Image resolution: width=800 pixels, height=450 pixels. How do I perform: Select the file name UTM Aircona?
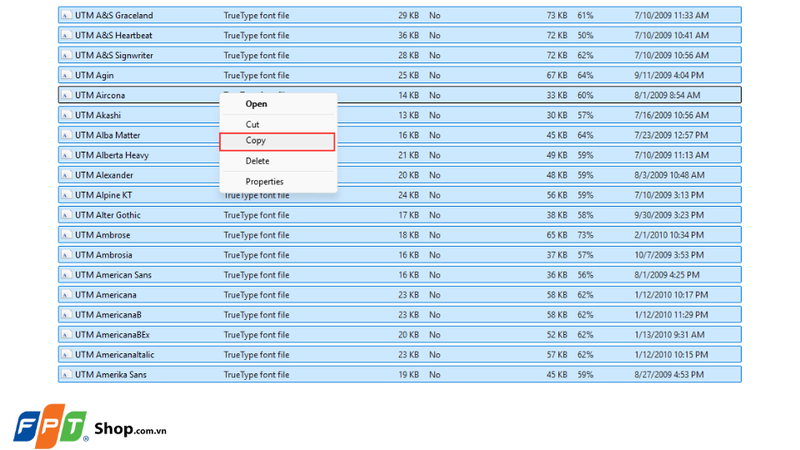100,95
